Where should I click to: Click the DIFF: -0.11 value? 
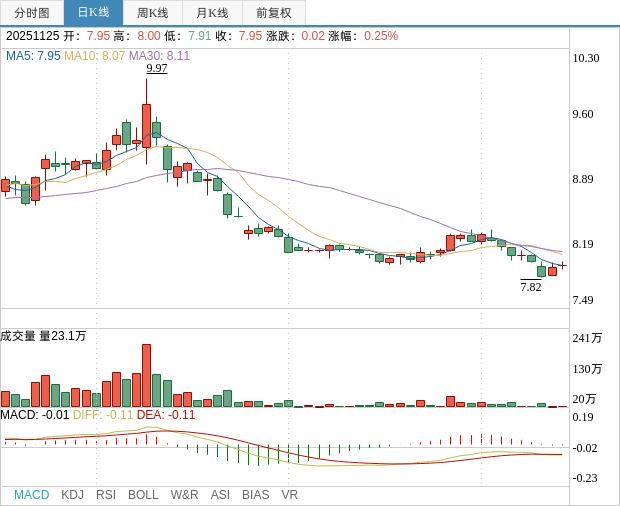pos(103,415)
